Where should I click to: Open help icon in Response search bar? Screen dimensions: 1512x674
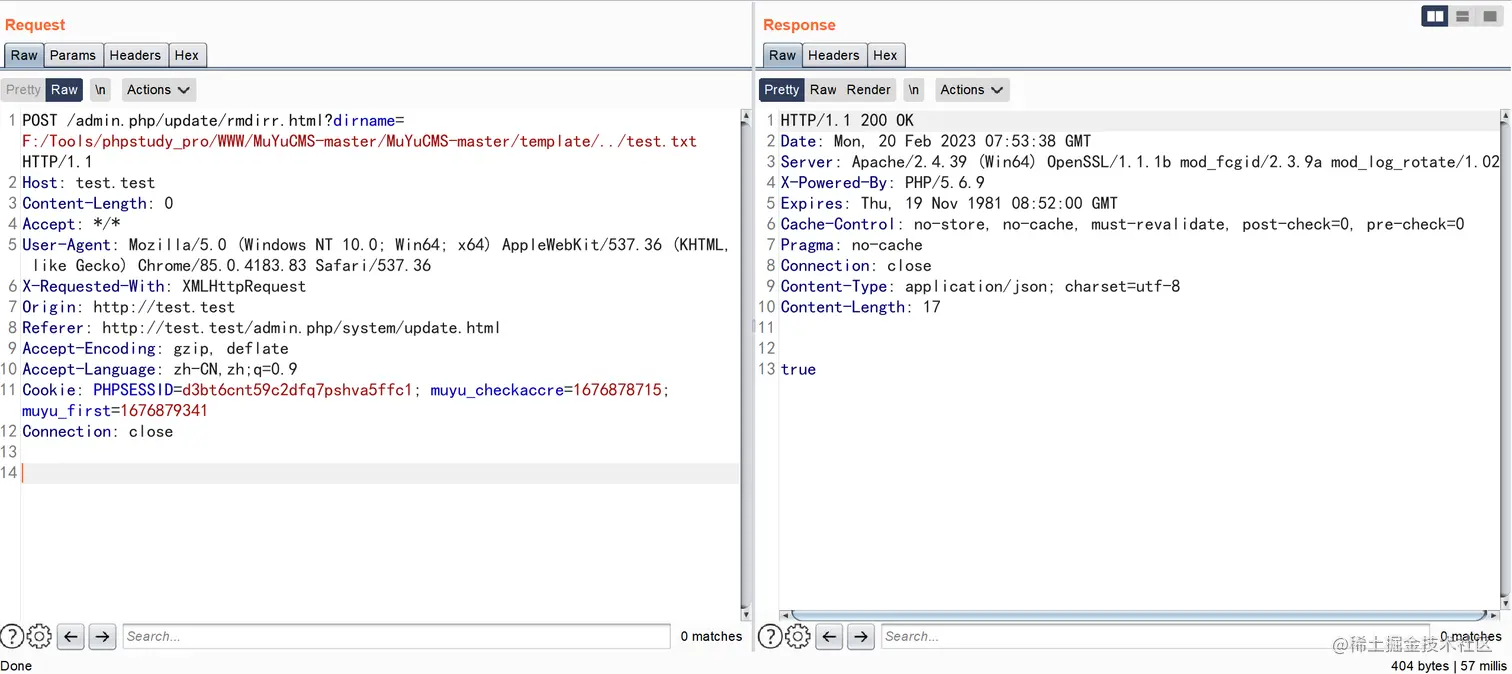(x=770, y=636)
